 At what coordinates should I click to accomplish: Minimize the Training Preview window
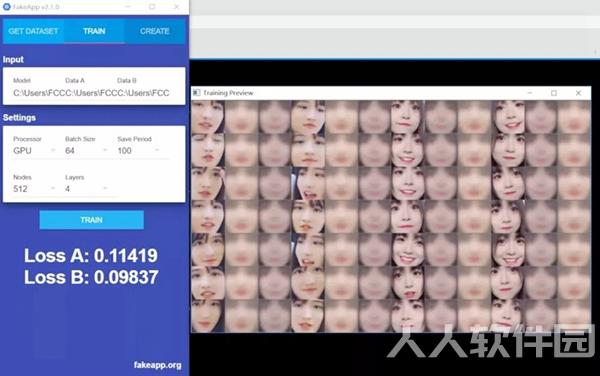point(530,93)
